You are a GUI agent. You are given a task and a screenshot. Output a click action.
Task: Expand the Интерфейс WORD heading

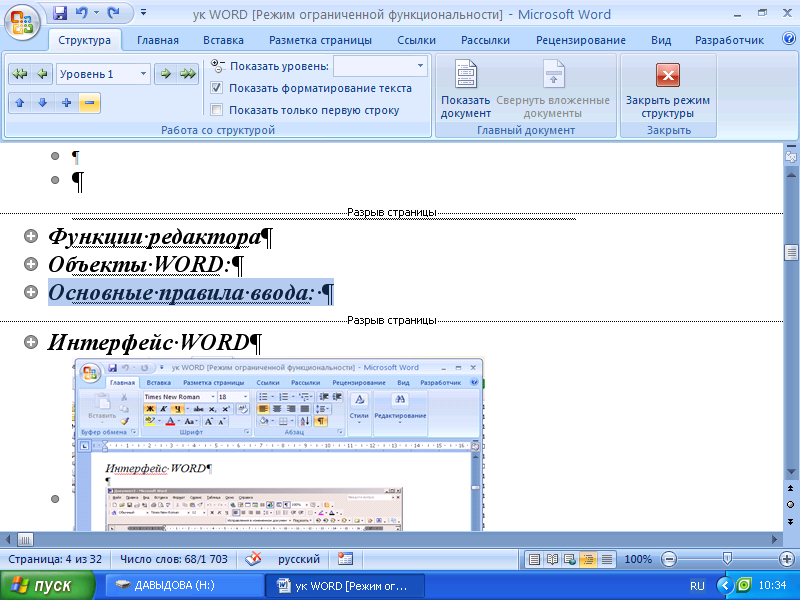tap(31, 342)
